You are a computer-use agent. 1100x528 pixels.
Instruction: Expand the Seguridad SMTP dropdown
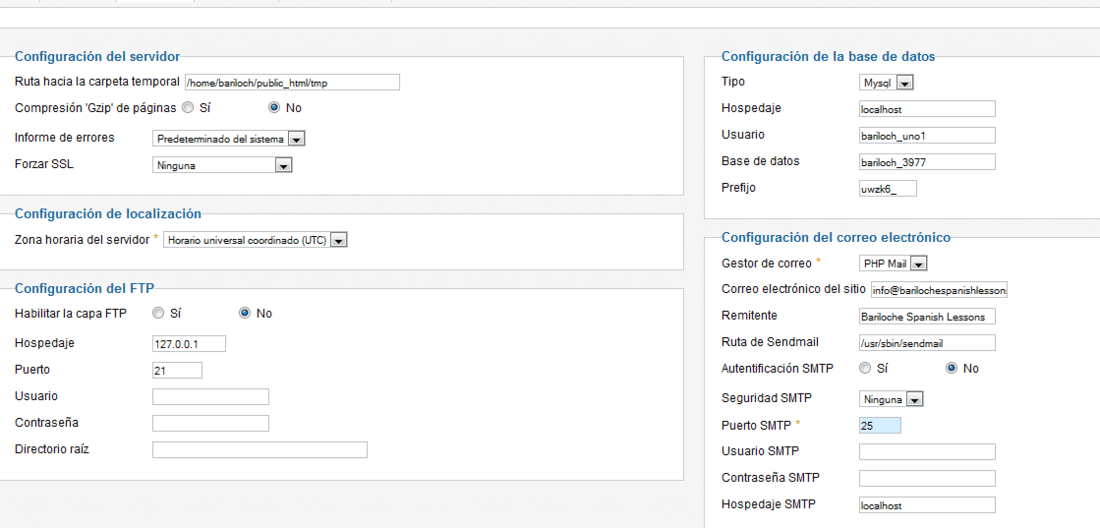[x=891, y=400]
